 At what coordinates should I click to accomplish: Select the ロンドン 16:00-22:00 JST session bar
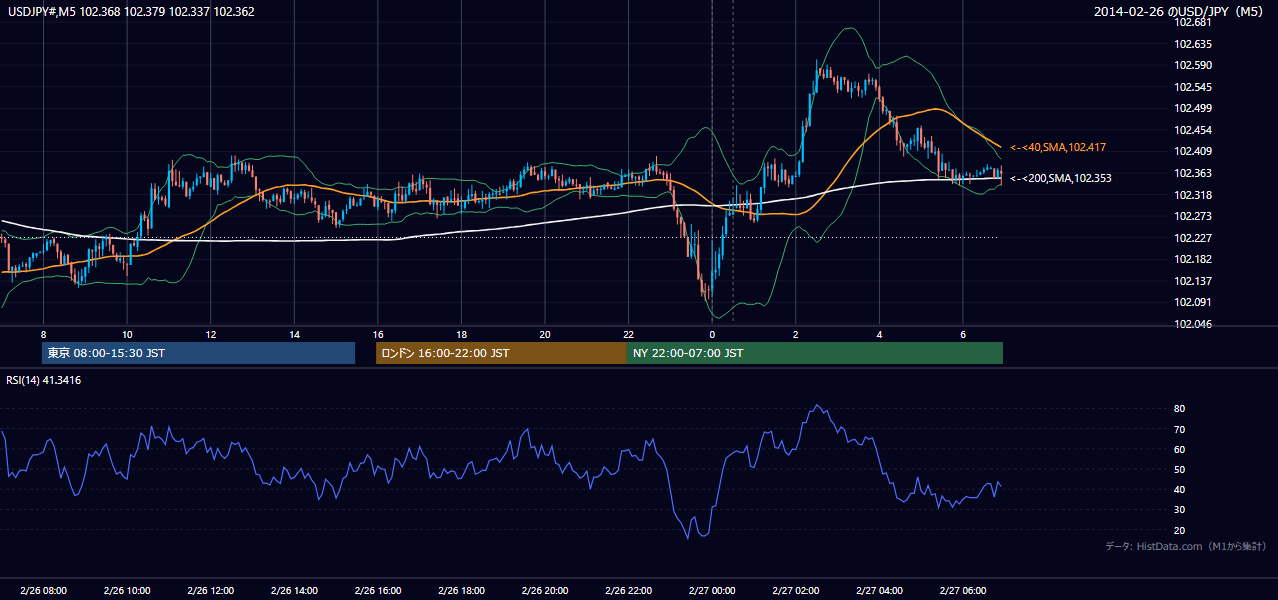501,353
